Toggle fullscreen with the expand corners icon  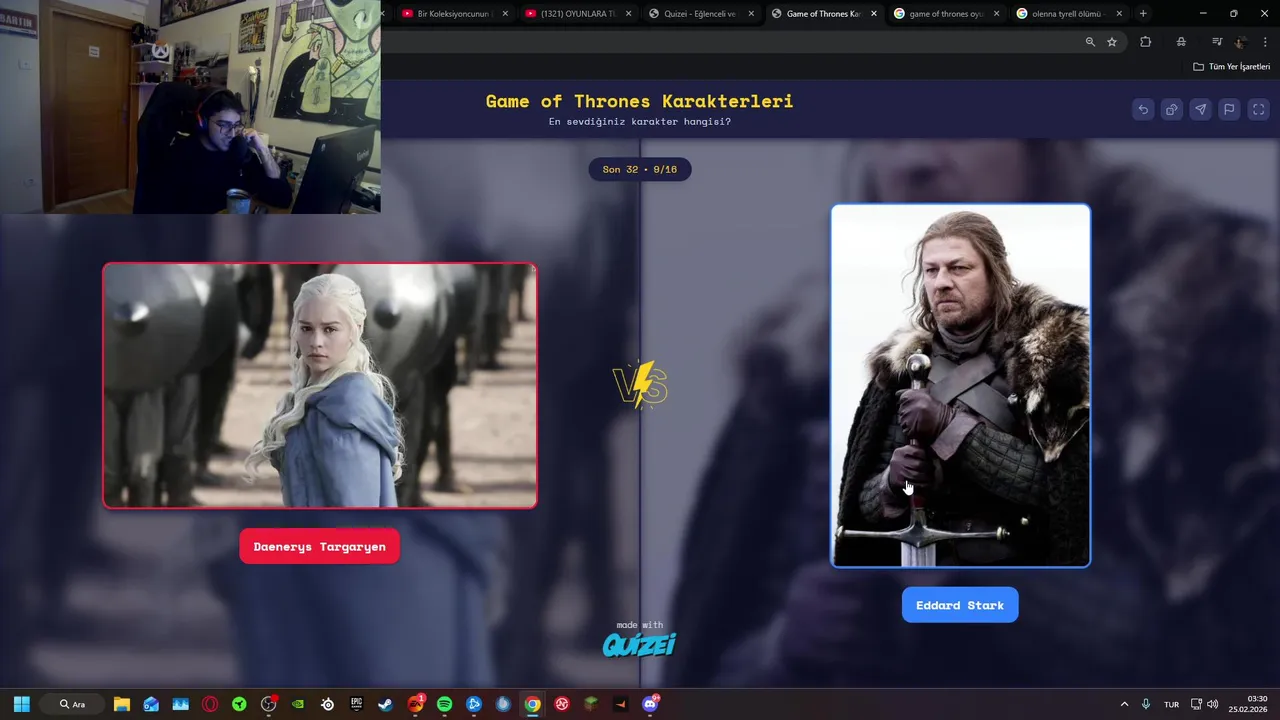point(1259,110)
